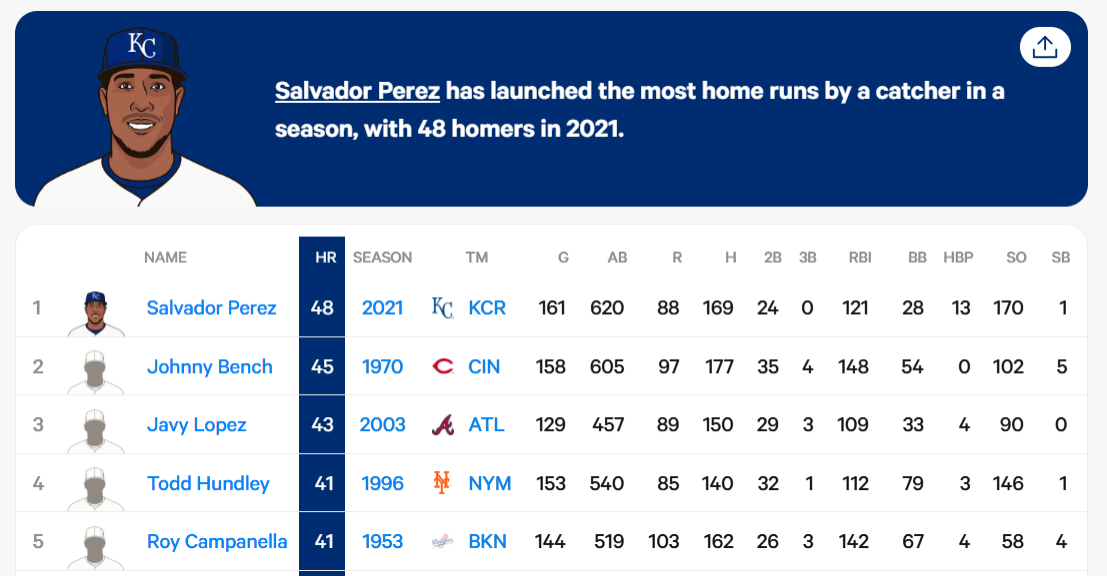Click the share icon in the banner
The image size is (1107, 576).
point(1045,47)
